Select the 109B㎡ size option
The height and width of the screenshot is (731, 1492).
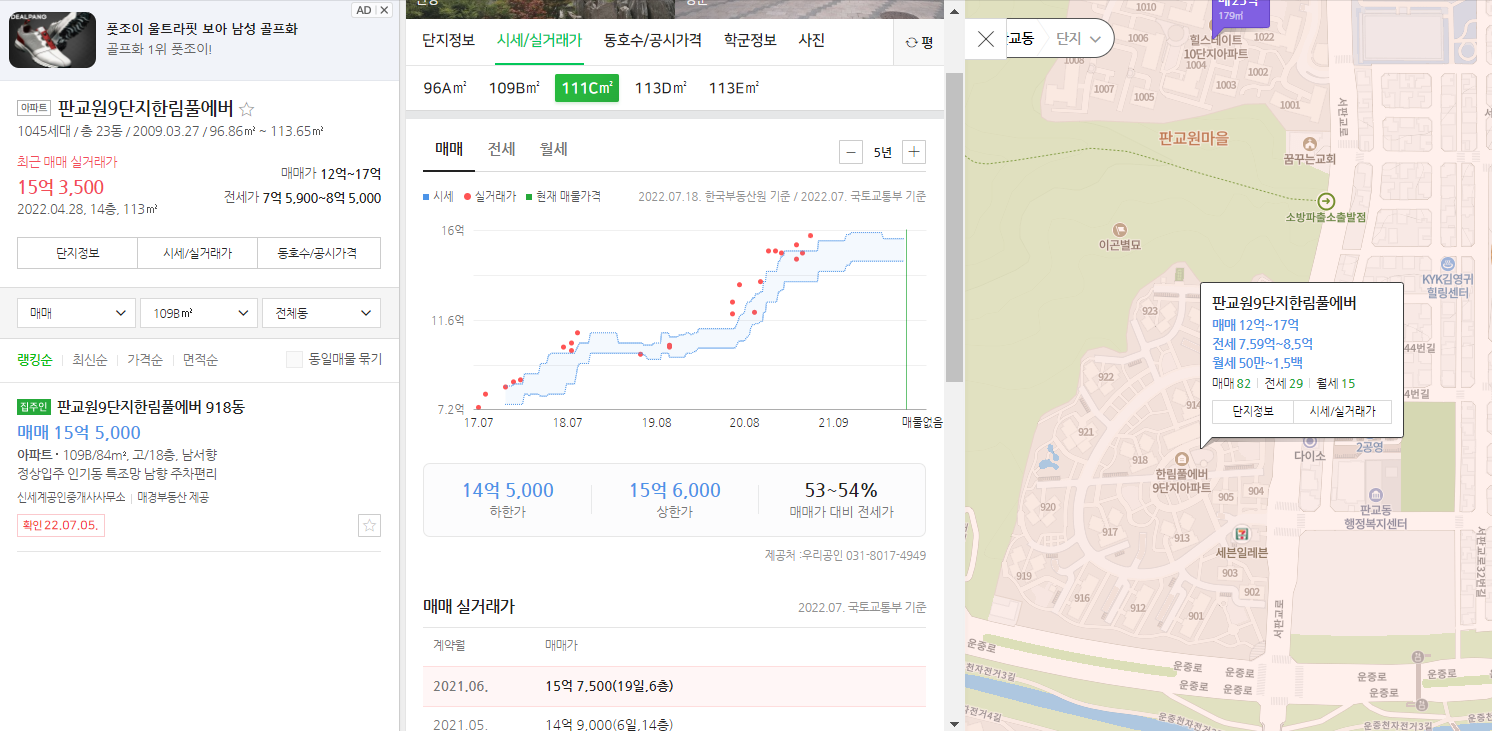point(514,88)
